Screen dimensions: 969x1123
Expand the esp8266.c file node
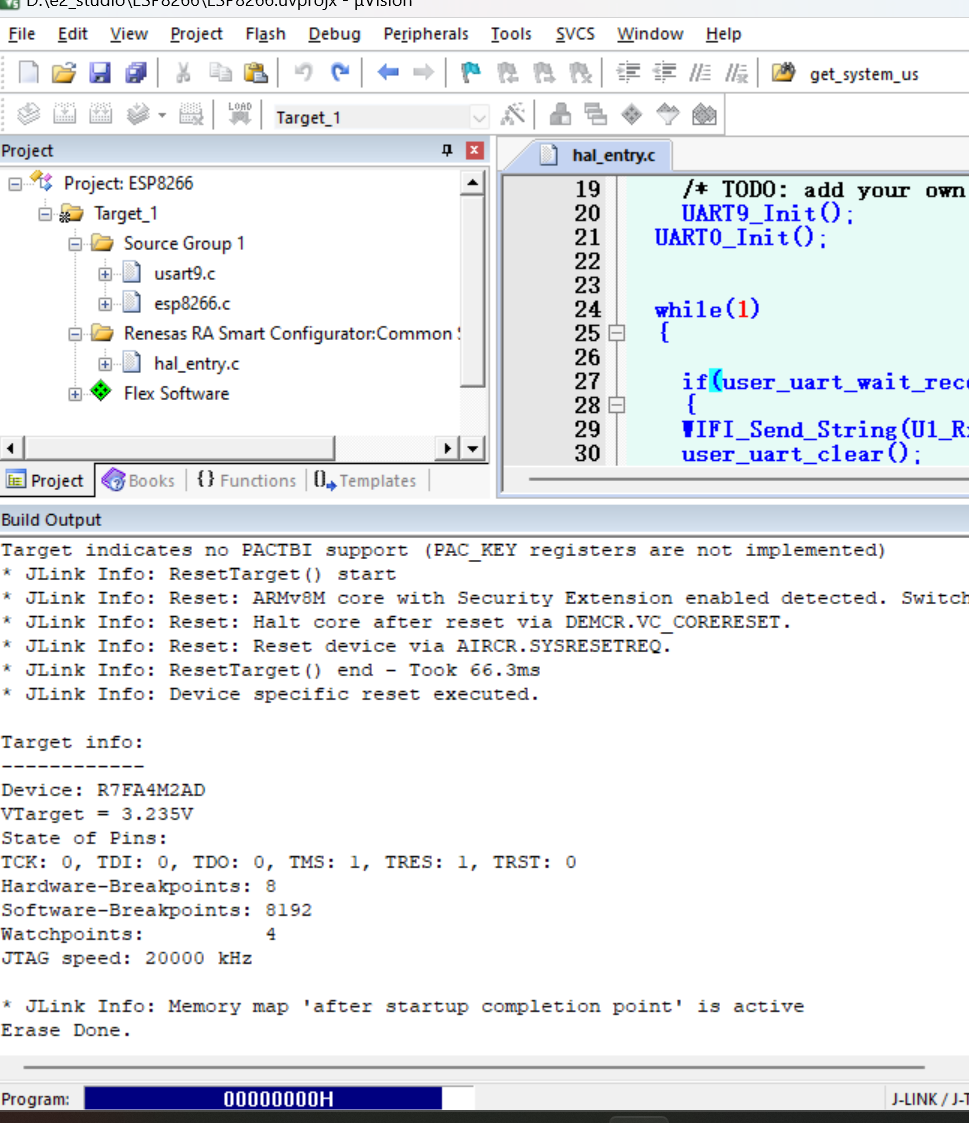pos(105,304)
